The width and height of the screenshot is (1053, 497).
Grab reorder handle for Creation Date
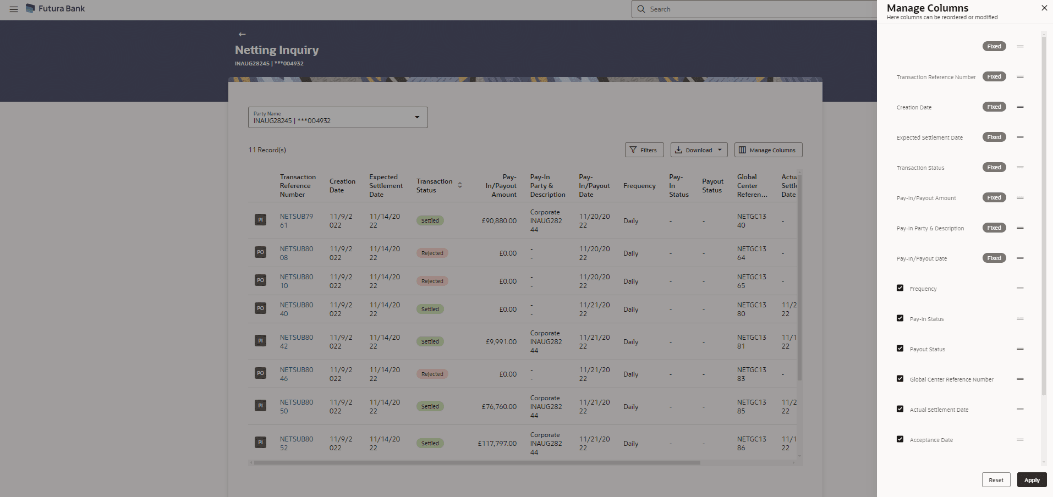1020,107
